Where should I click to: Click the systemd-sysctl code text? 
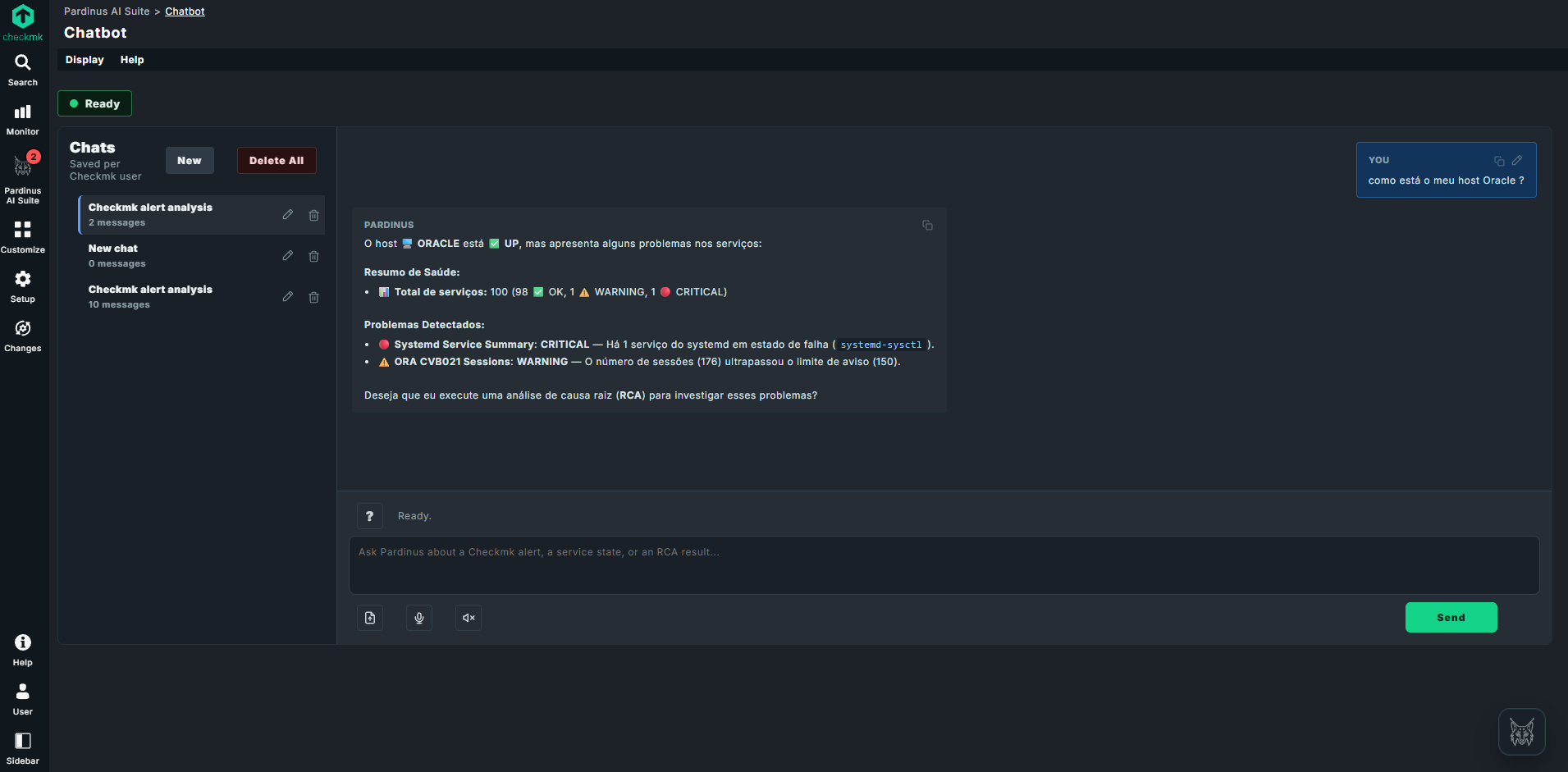[x=881, y=345]
